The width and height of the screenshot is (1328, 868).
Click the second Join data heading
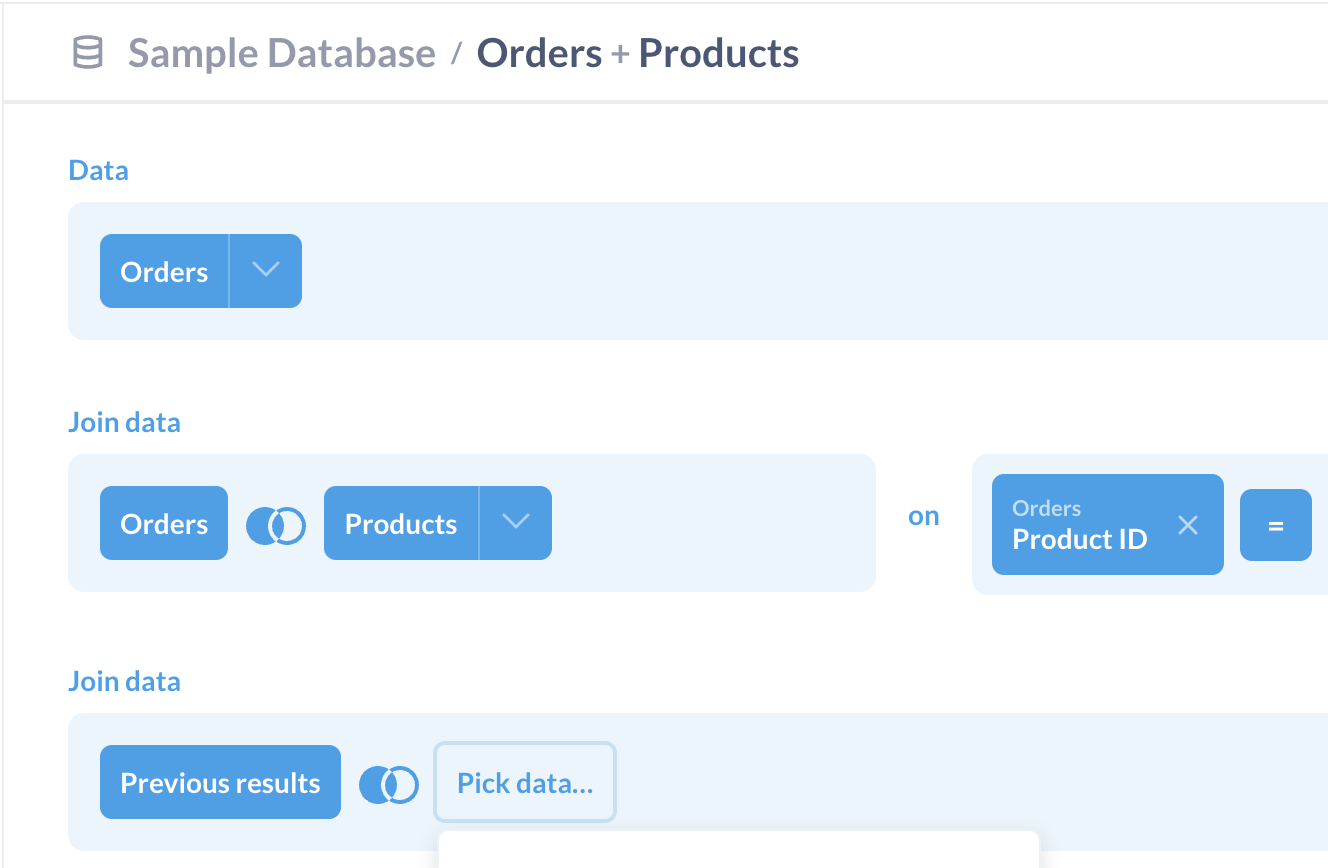124,681
